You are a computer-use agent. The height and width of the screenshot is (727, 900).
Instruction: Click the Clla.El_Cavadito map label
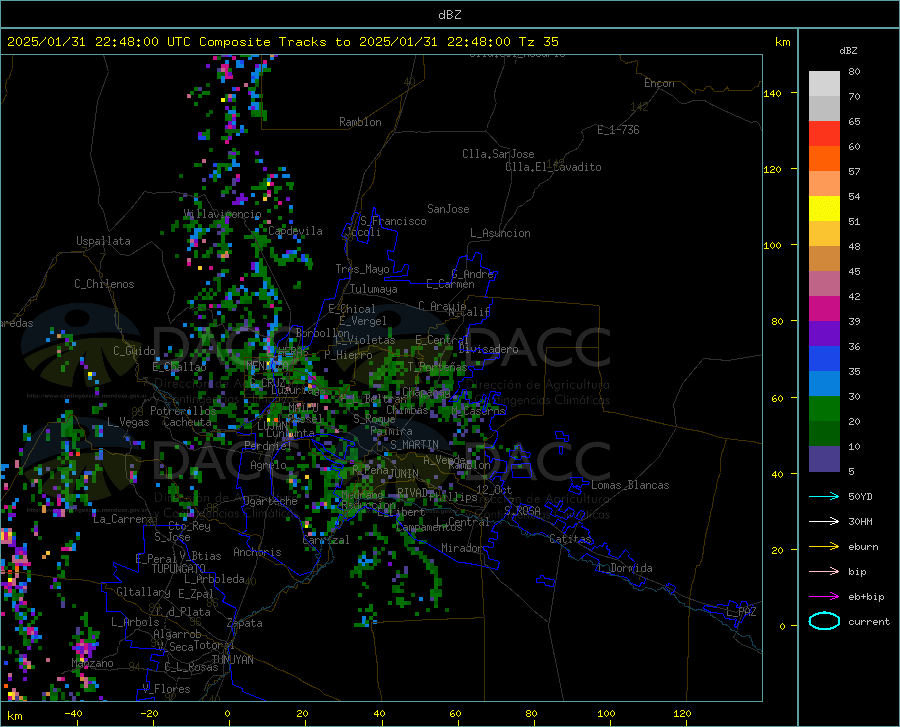[553, 167]
